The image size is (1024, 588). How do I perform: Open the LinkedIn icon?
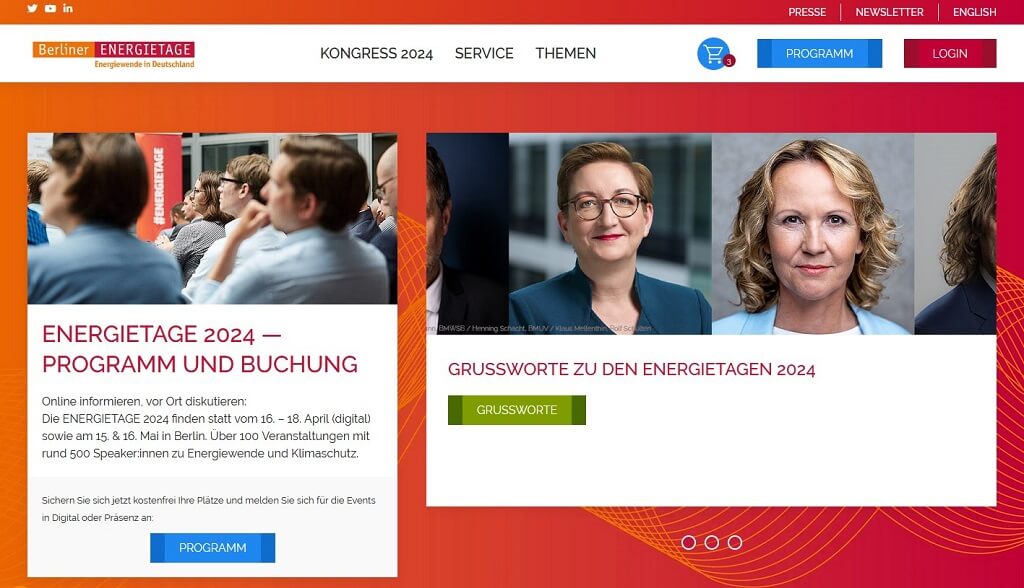tap(68, 8)
